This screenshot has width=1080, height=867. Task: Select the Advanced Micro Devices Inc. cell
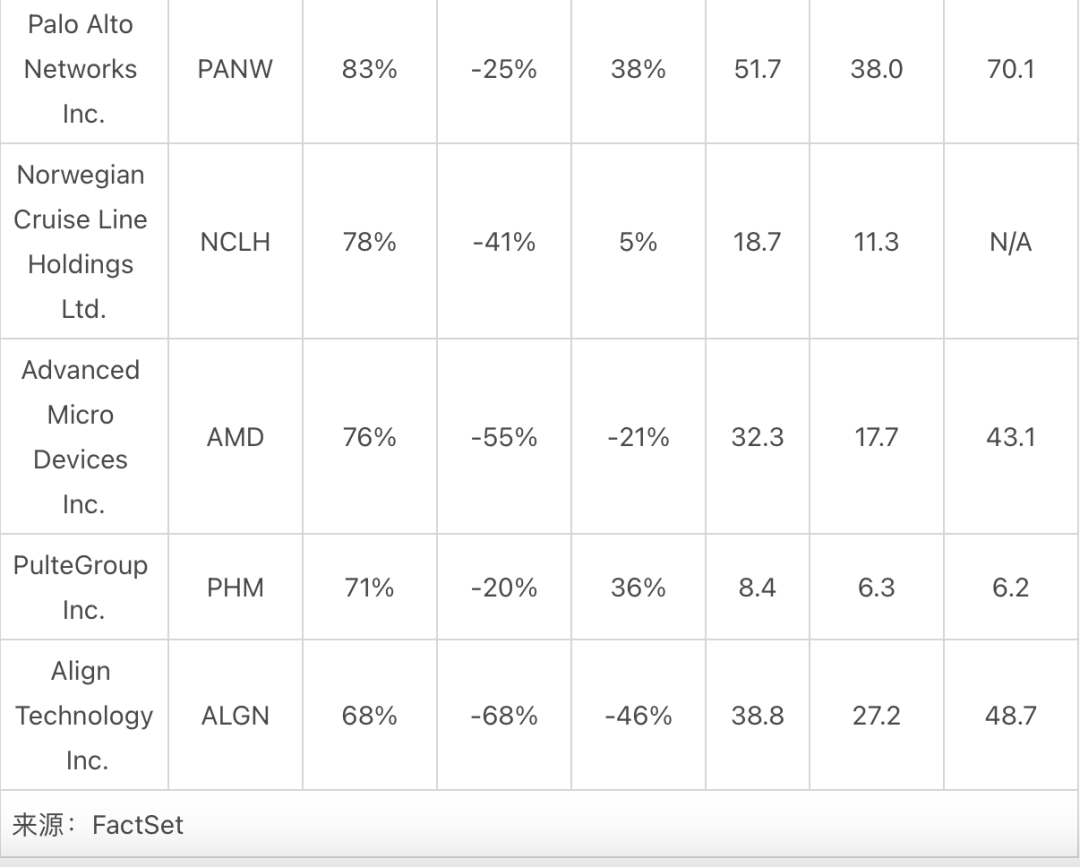point(81,437)
